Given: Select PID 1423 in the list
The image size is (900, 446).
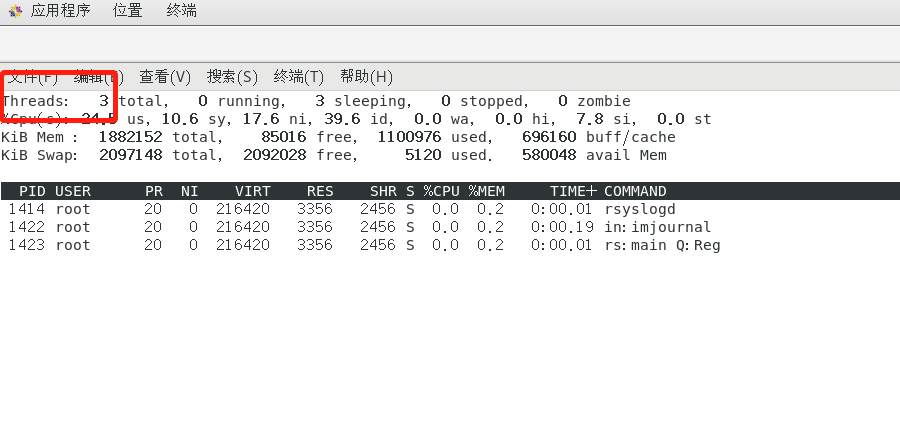Looking at the screenshot, I should (x=27, y=245).
